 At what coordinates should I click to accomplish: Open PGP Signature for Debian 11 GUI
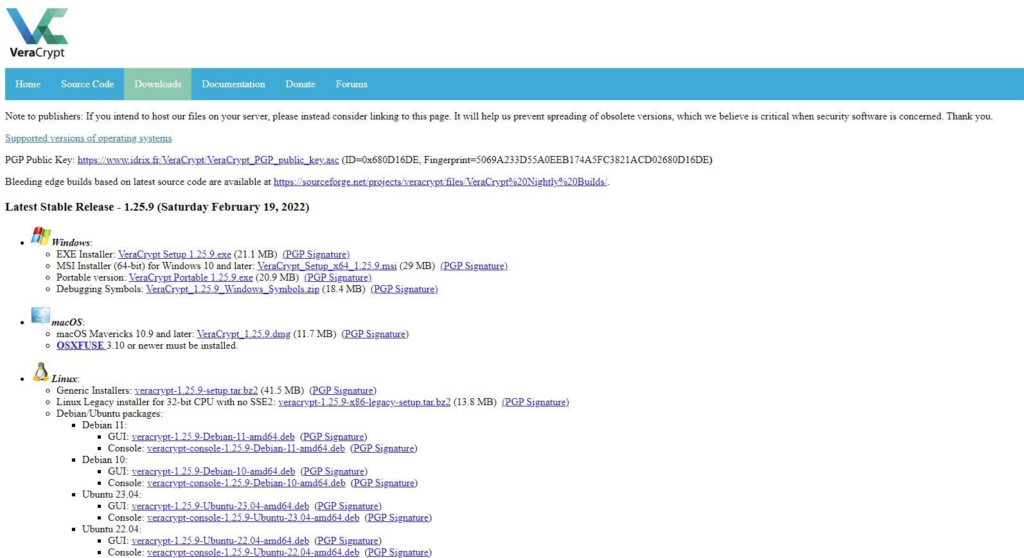[x=334, y=436]
